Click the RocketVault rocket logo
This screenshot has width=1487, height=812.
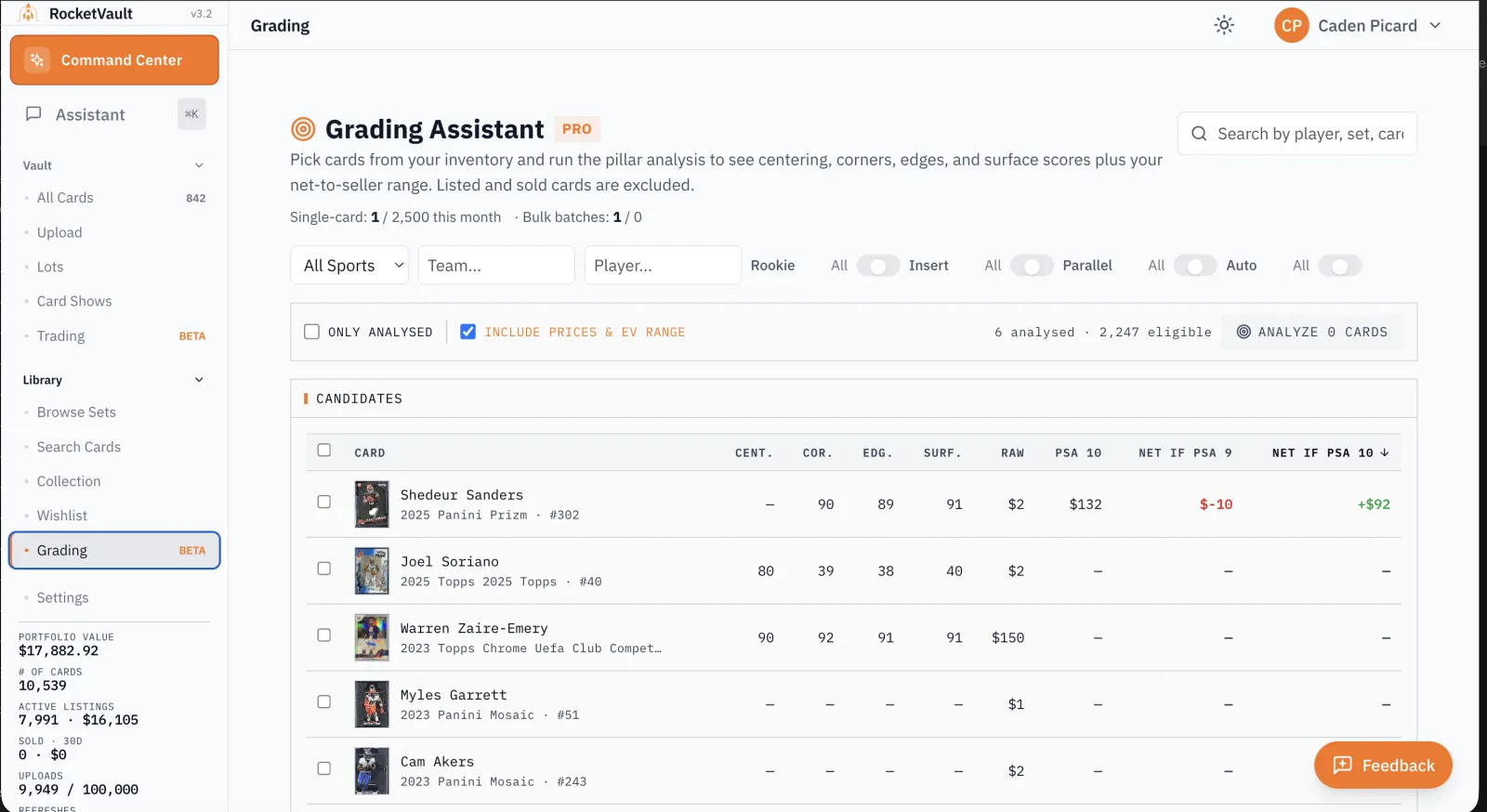click(x=28, y=13)
